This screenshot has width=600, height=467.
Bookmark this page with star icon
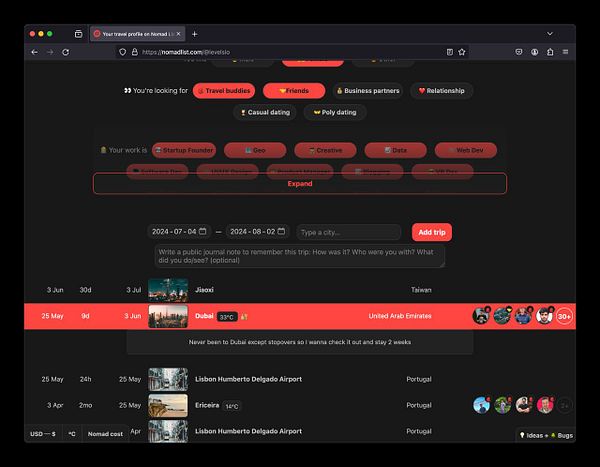462,52
